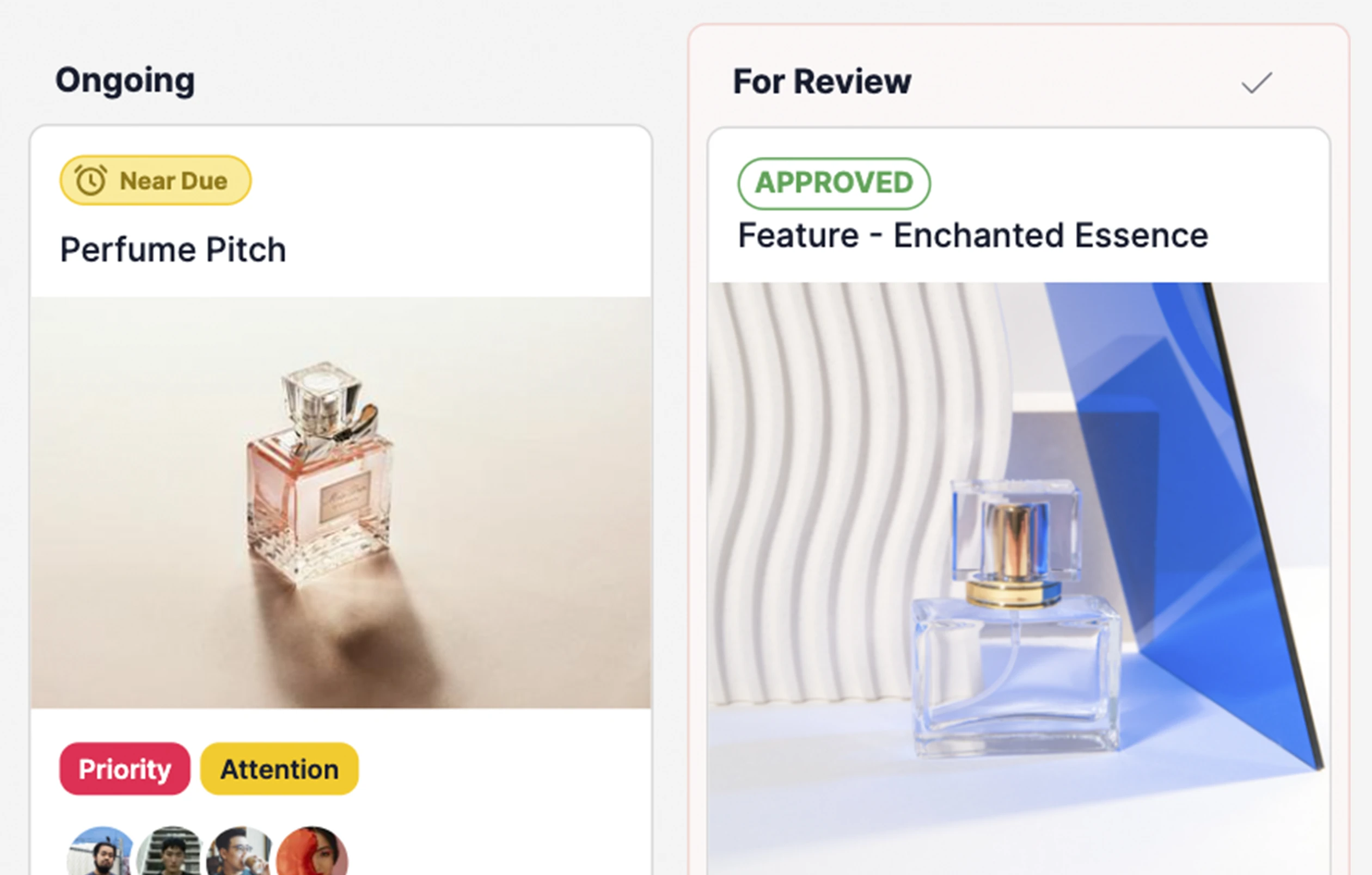Click the red Priority tag
The height and width of the screenshot is (875, 1372).
(x=125, y=768)
